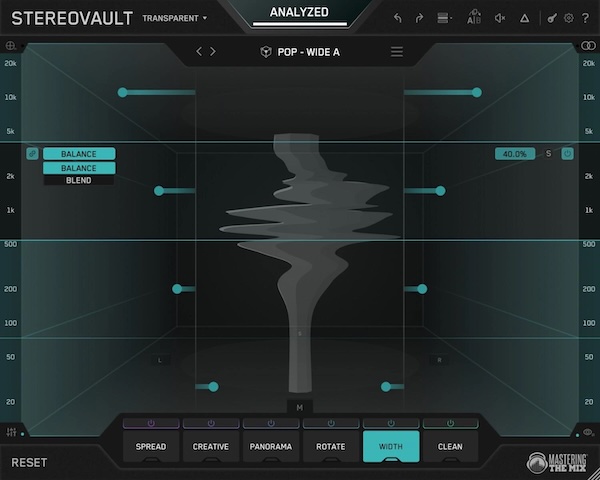Click the STEREOVAULT title
Viewport: 600px width, 480px height.
pyautogui.click(x=72, y=18)
